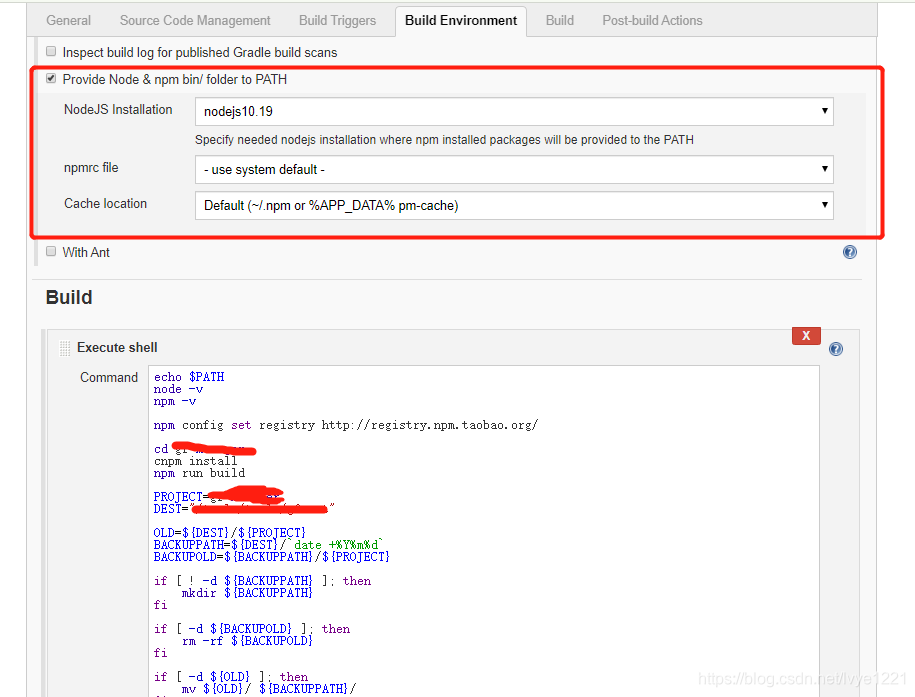Select the Build Environment tab
Viewport: 915px width, 697px height.
(x=461, y=20)
